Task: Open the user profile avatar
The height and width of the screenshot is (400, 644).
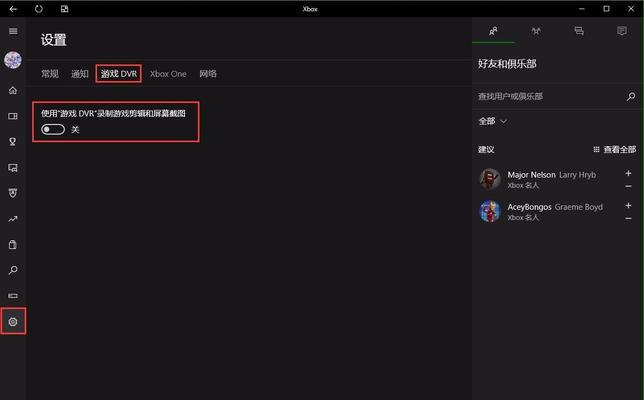Action: coord(13,60)
